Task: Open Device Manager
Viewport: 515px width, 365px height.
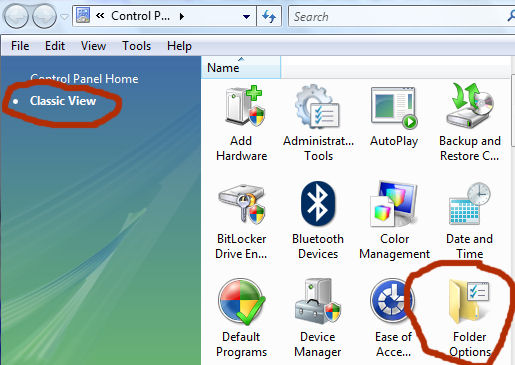Action: (318, 318)
